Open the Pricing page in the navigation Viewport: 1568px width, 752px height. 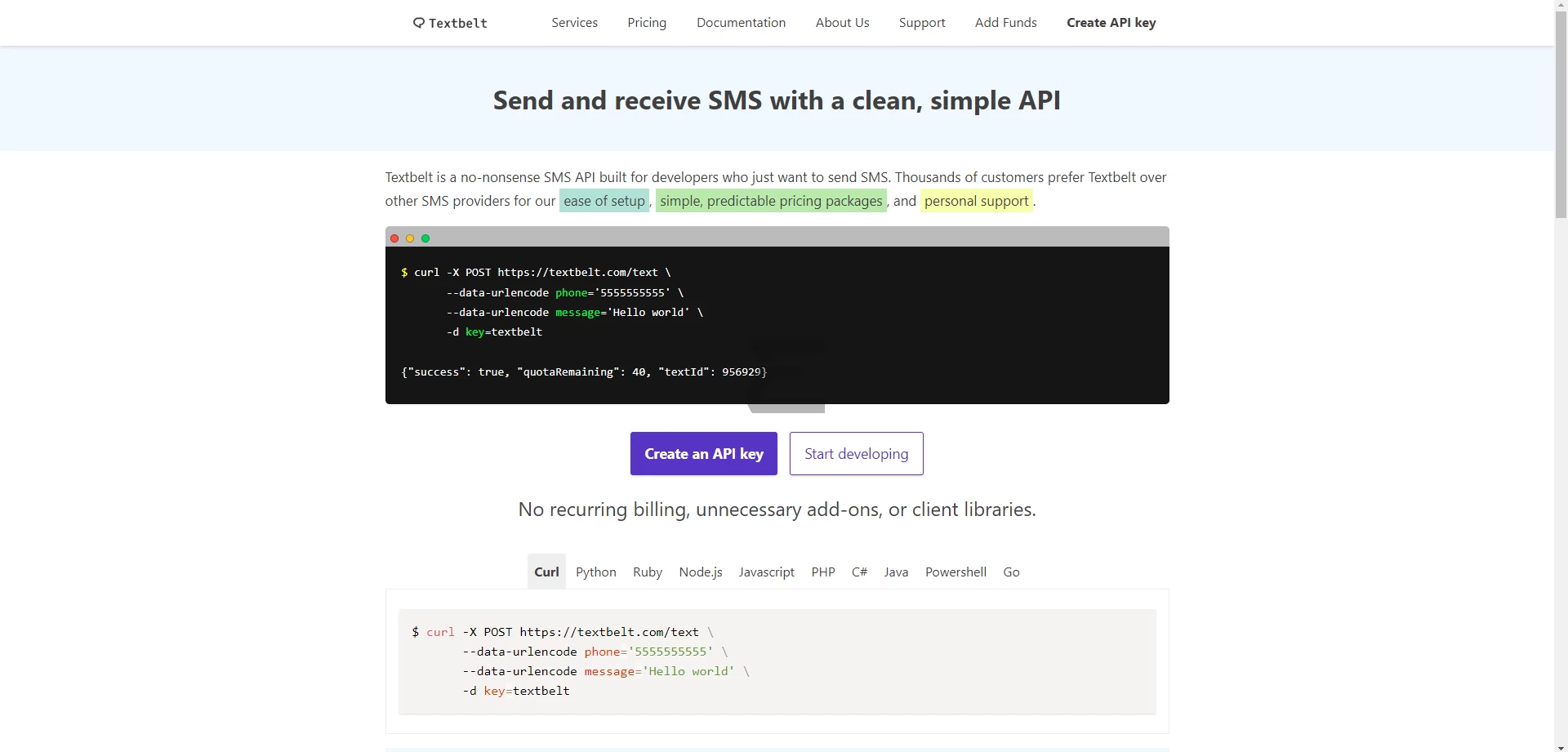[647, 23]
